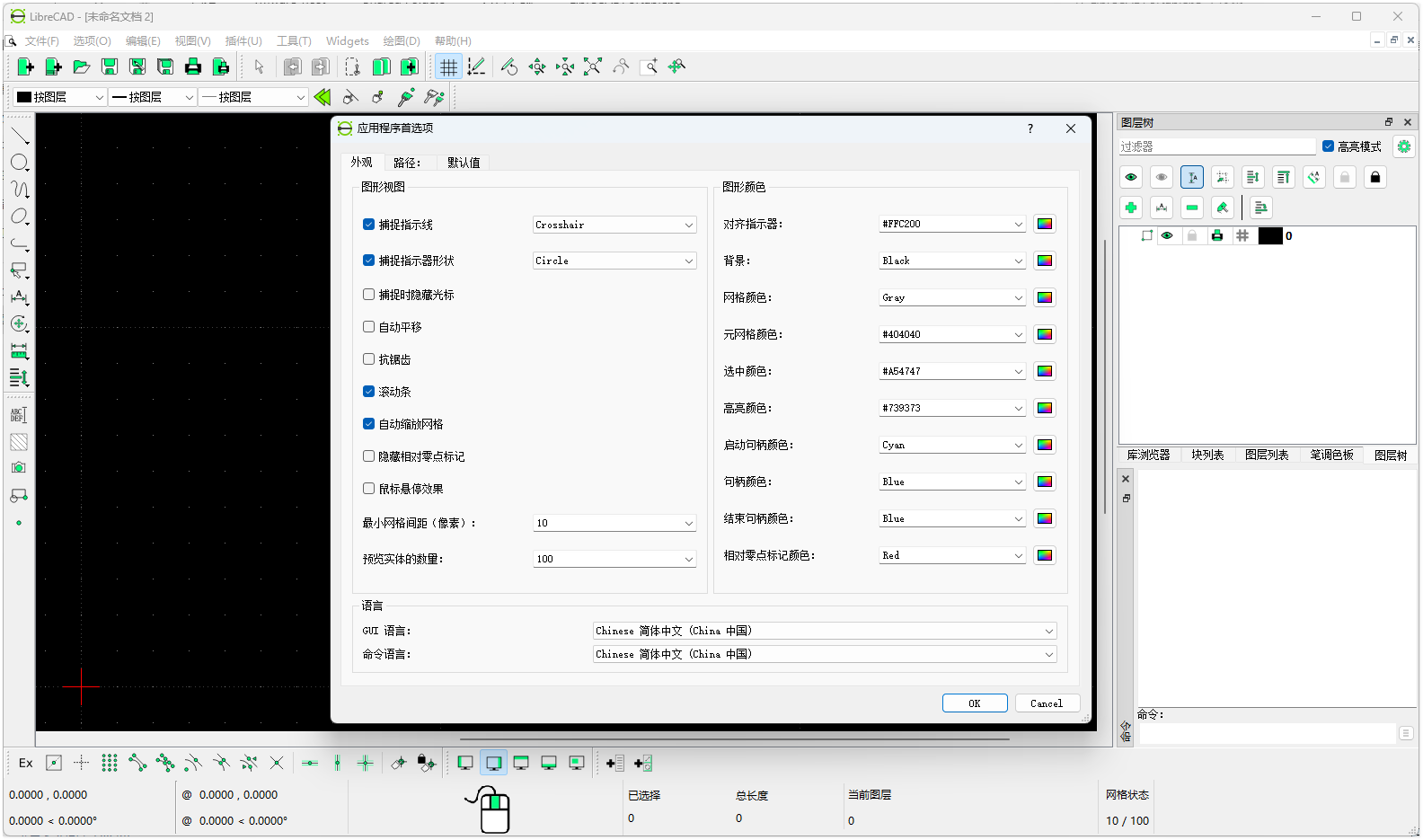The image size is (1423, 840).
Task: Click the green add layer plus icon
Action: click(x=1131, y=208)
